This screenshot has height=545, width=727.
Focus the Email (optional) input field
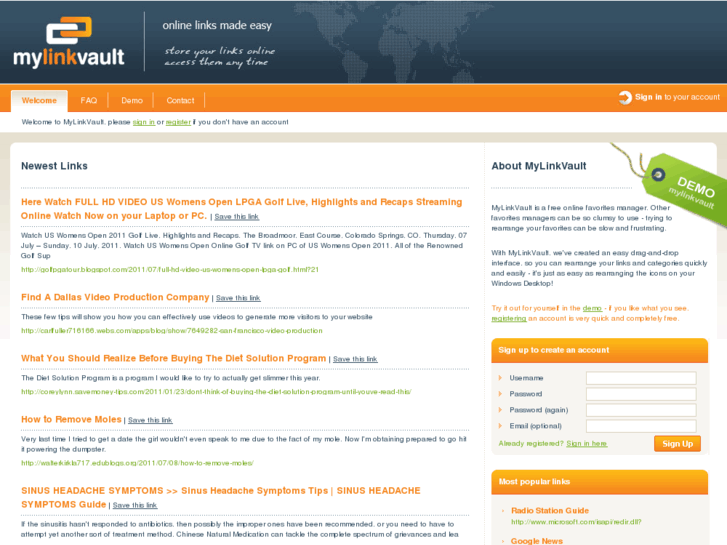click(x=641, y=426)
